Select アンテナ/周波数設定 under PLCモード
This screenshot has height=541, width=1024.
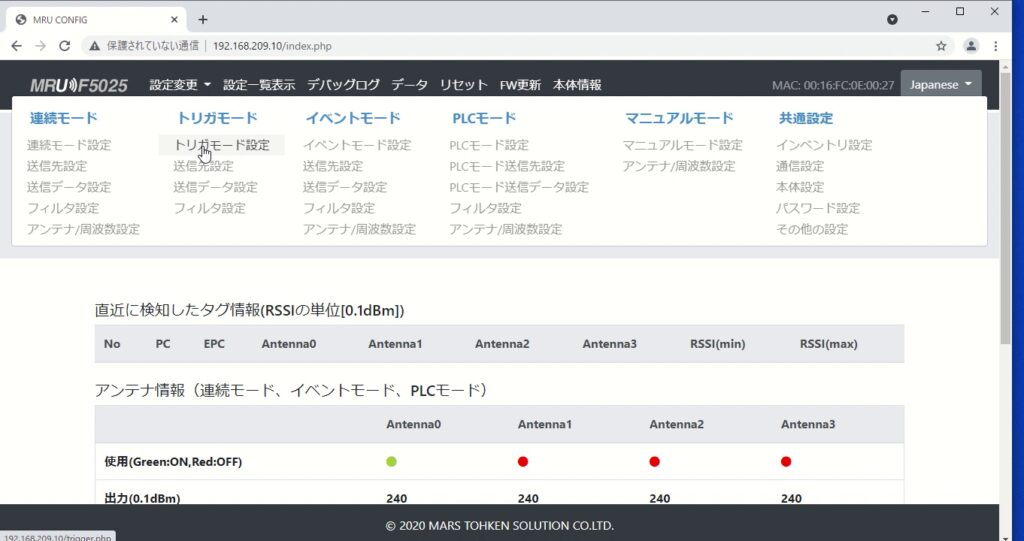coord(505,229)
